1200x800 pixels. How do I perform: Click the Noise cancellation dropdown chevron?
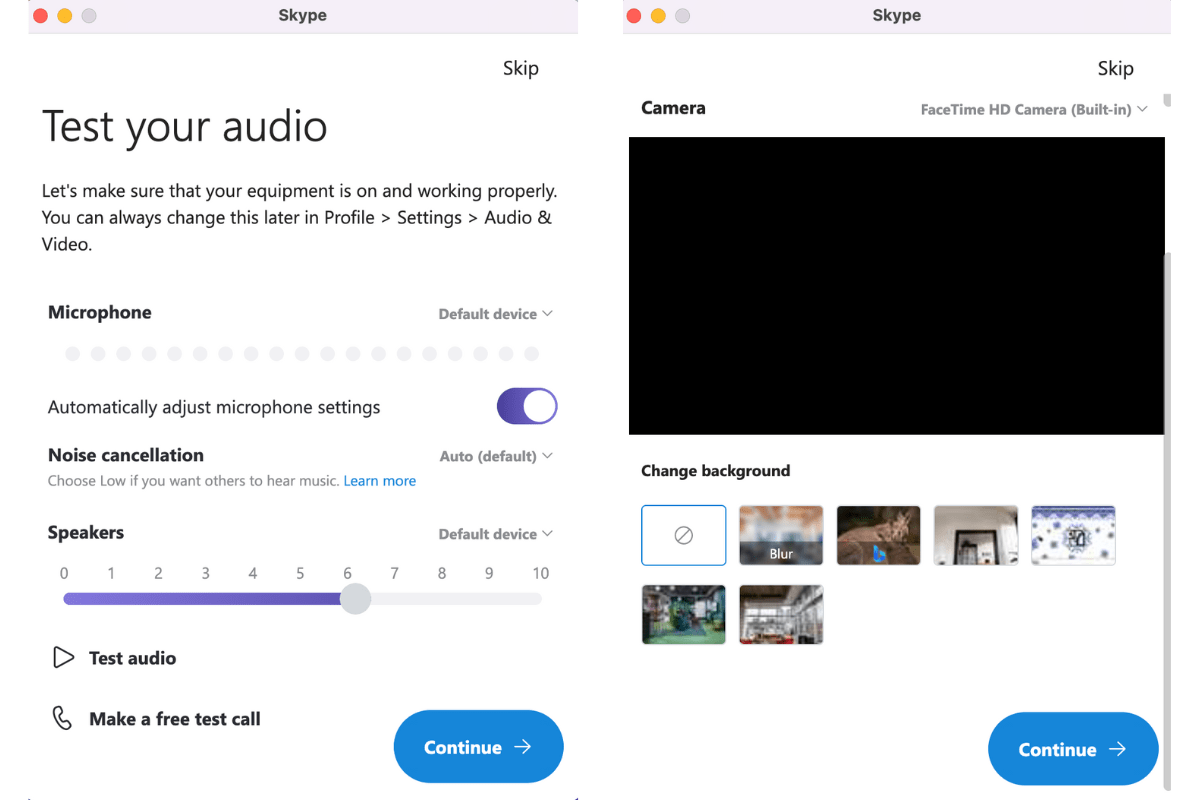pos(548,456)
